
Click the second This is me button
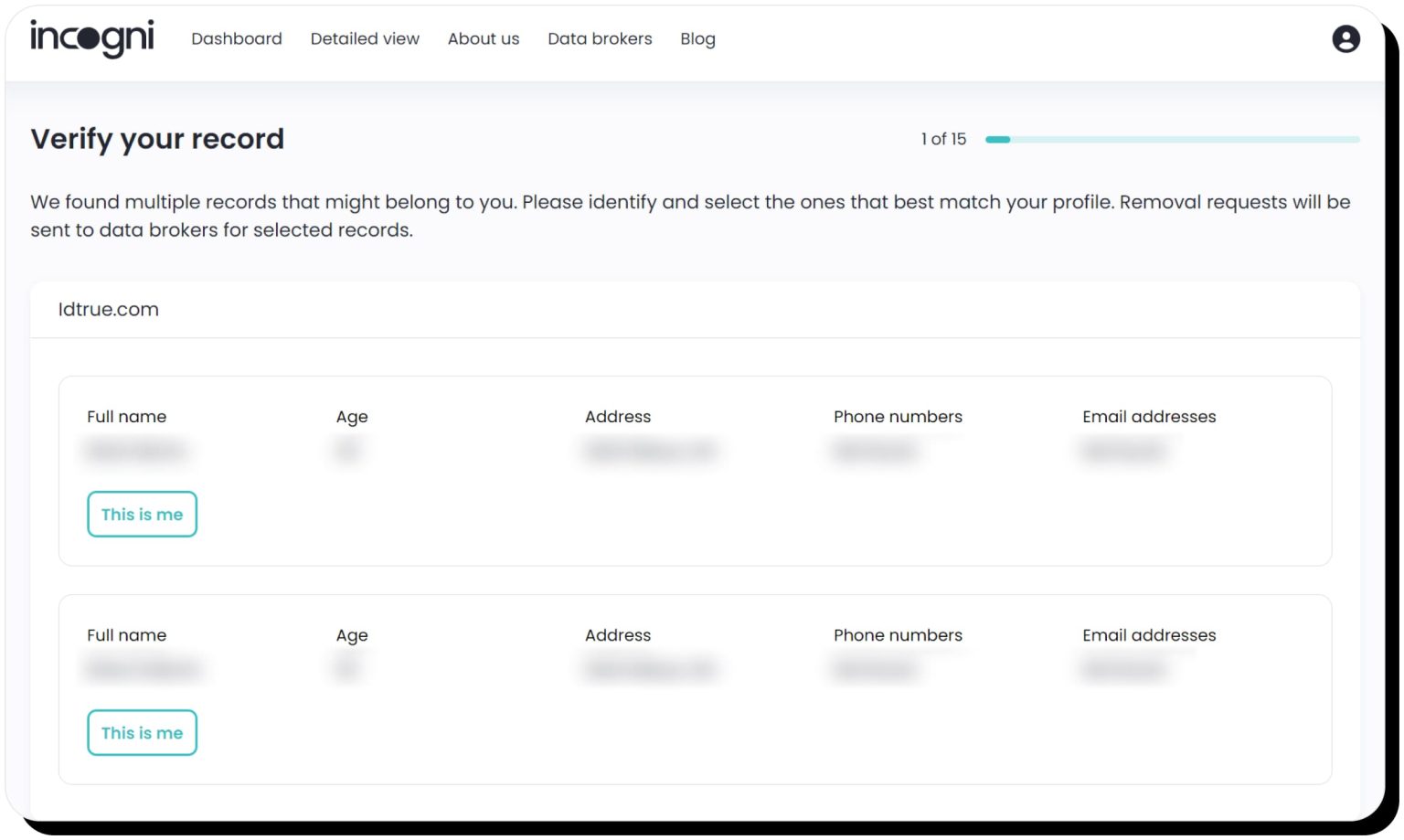tap(142, 732)
